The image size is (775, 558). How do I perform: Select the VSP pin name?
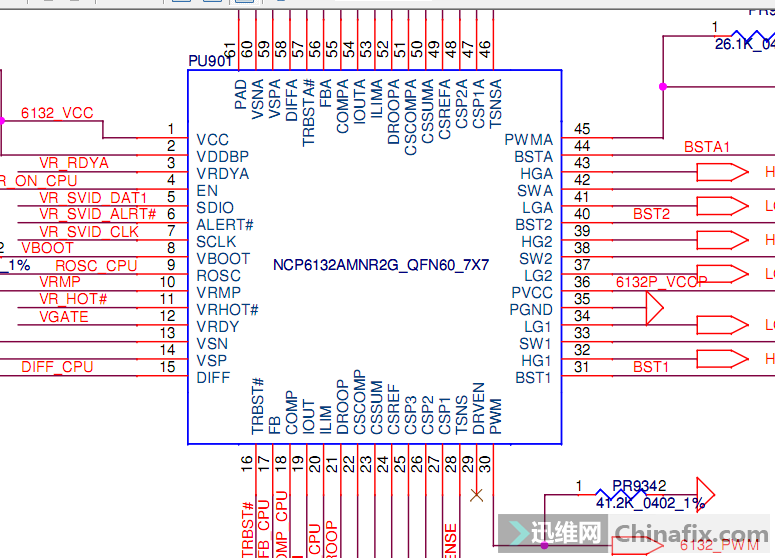(212, 361)
